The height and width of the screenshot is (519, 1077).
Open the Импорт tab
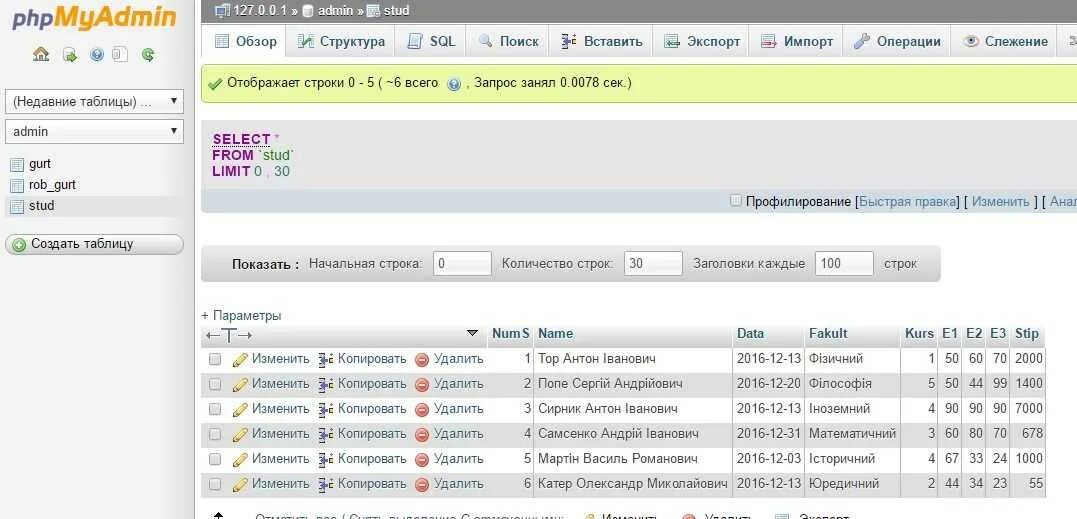(x=797, y=41)
